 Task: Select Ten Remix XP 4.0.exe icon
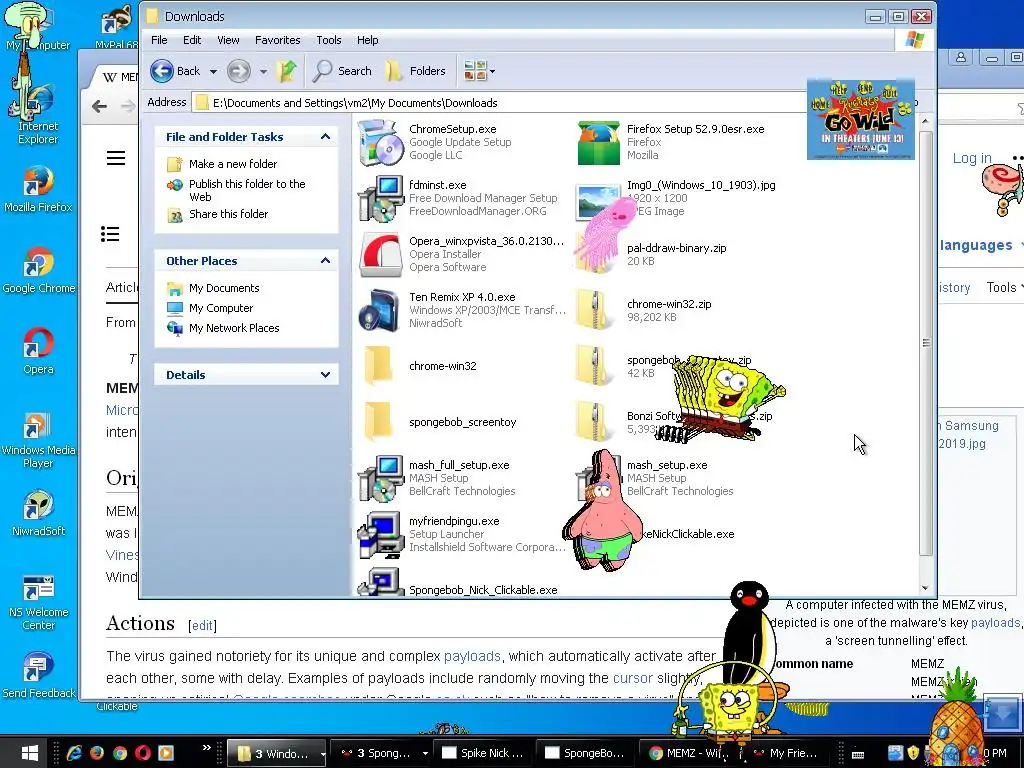tap(381, 310)
